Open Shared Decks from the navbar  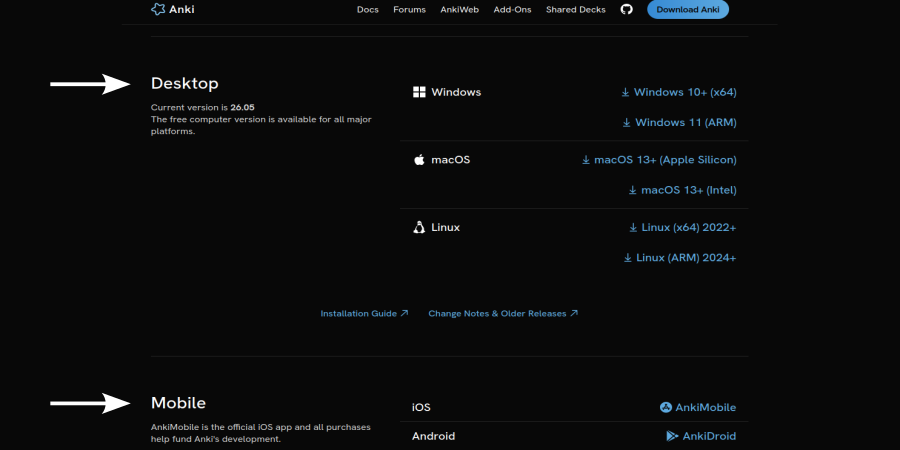pos(576,10)
